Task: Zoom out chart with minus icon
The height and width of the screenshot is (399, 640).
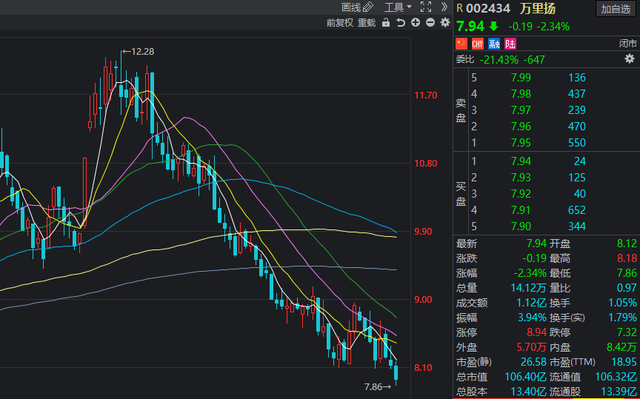Action: [430, 23]
